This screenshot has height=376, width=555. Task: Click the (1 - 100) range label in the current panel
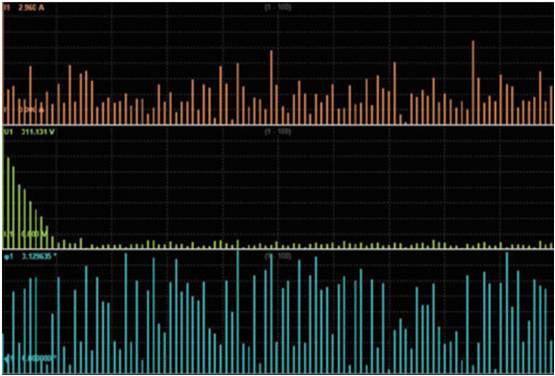(x=278, y=7)
